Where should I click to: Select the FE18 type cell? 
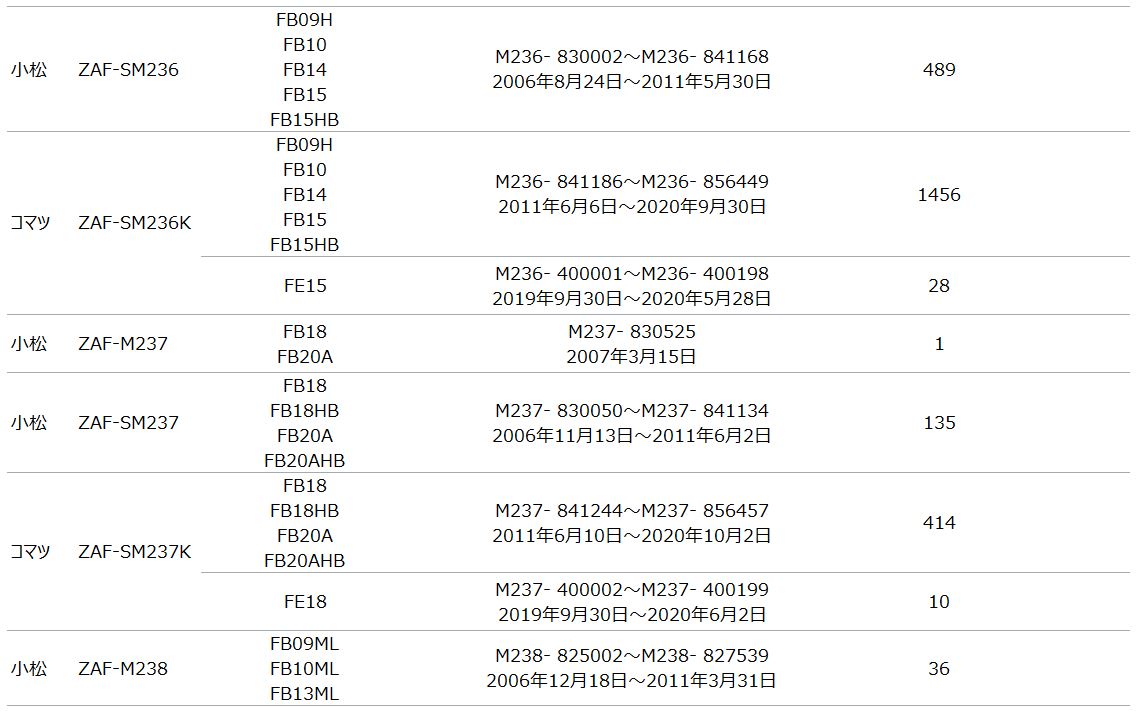pyautogui.click(x=305, y=602)
